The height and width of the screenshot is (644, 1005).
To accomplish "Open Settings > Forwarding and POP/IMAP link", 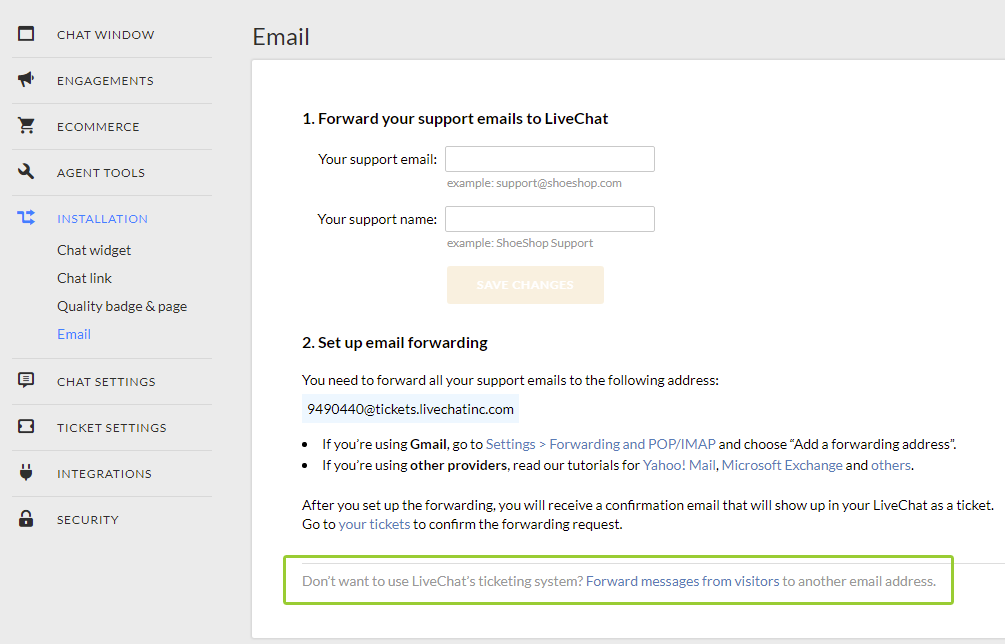I will click(x=600, y=444).
